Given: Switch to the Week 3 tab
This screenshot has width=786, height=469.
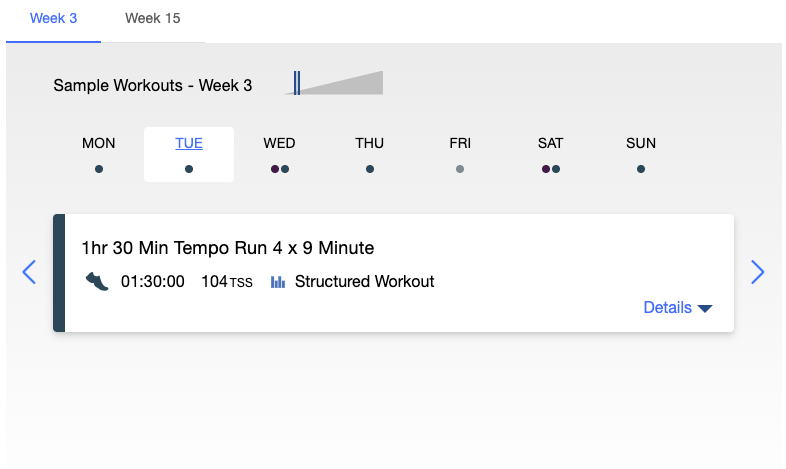Looking at the screenshot, I should point(53,19).
